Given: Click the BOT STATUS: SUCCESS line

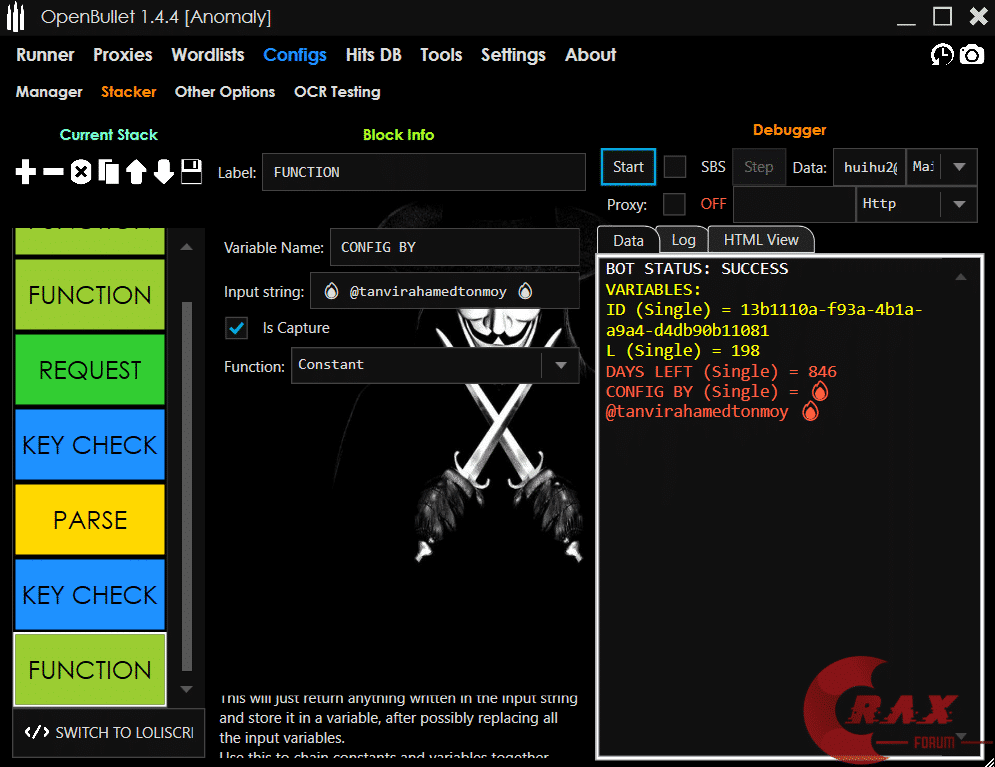Looking at the screenshot, I should click(697, 268).
